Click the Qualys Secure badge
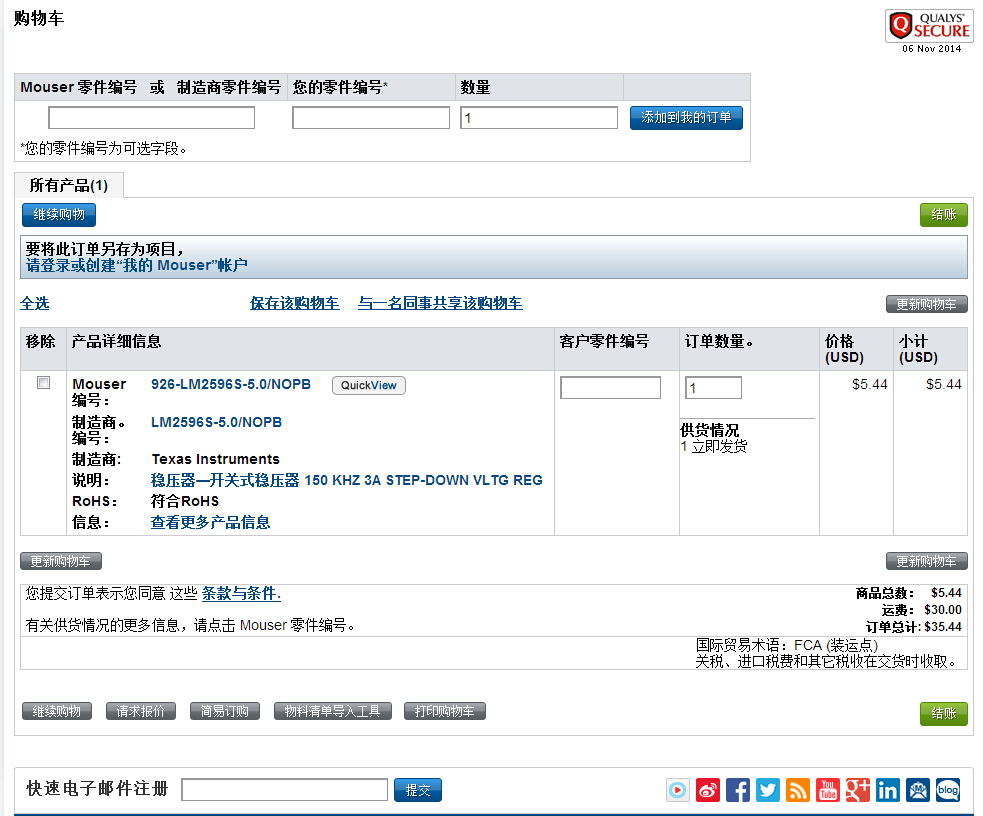983x816 pixels. (x=929, y=26)
